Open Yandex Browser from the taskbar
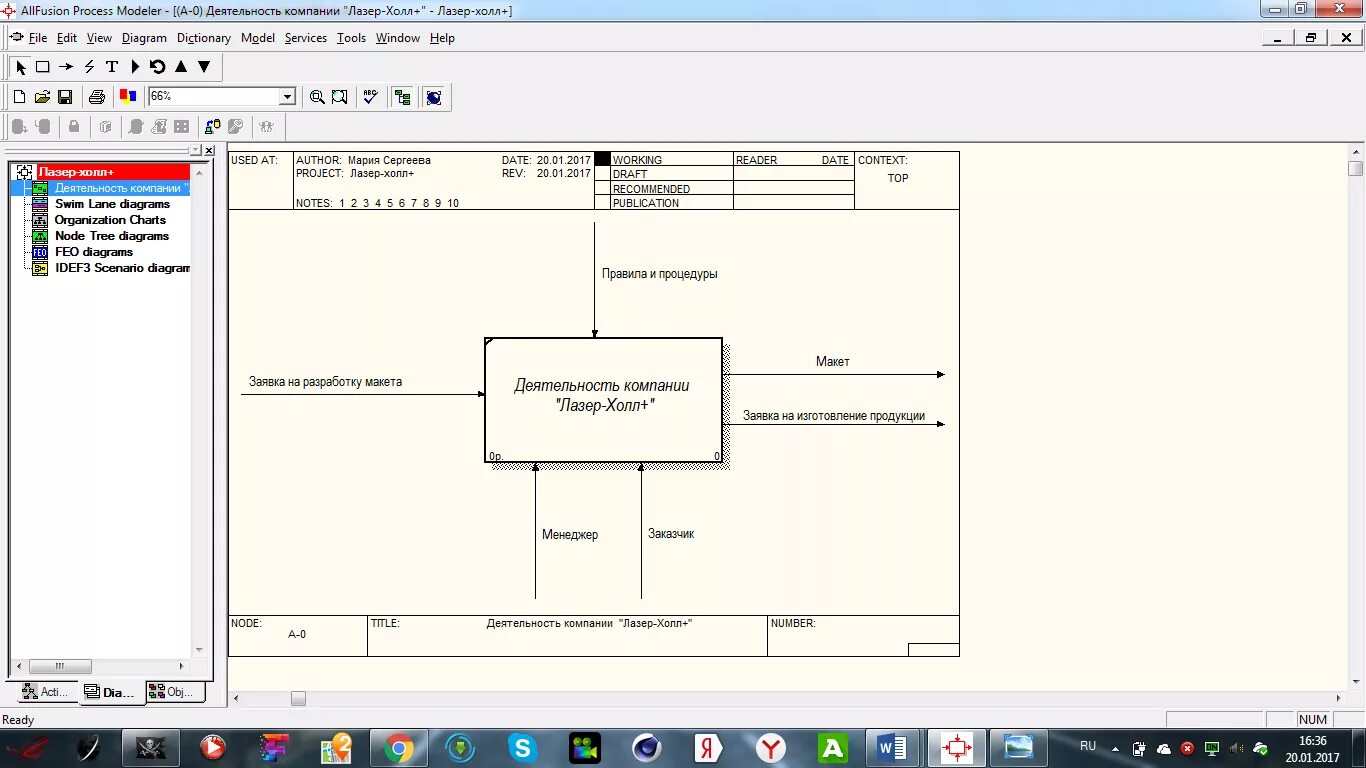Viewport: 1366px width, 768px height. [770, 747]
